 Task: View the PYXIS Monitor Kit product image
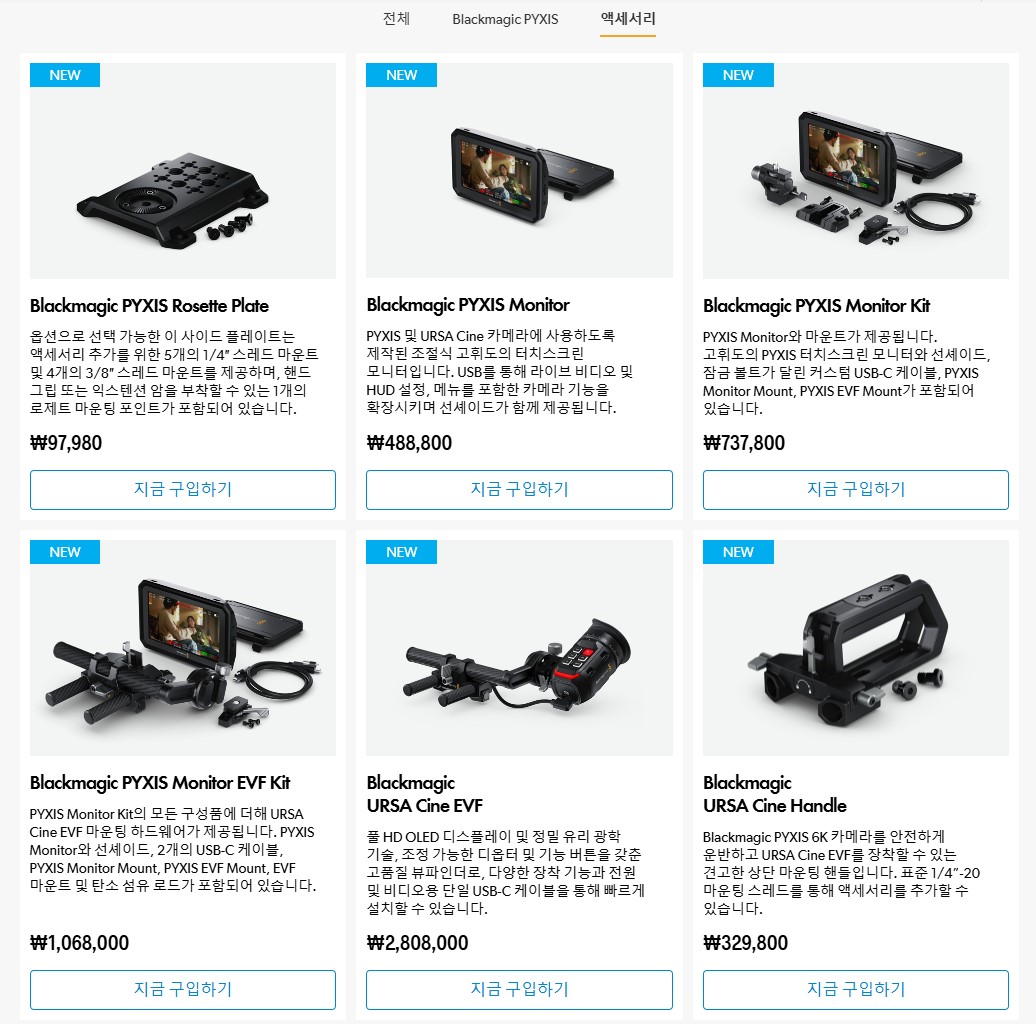pos(856,170)
